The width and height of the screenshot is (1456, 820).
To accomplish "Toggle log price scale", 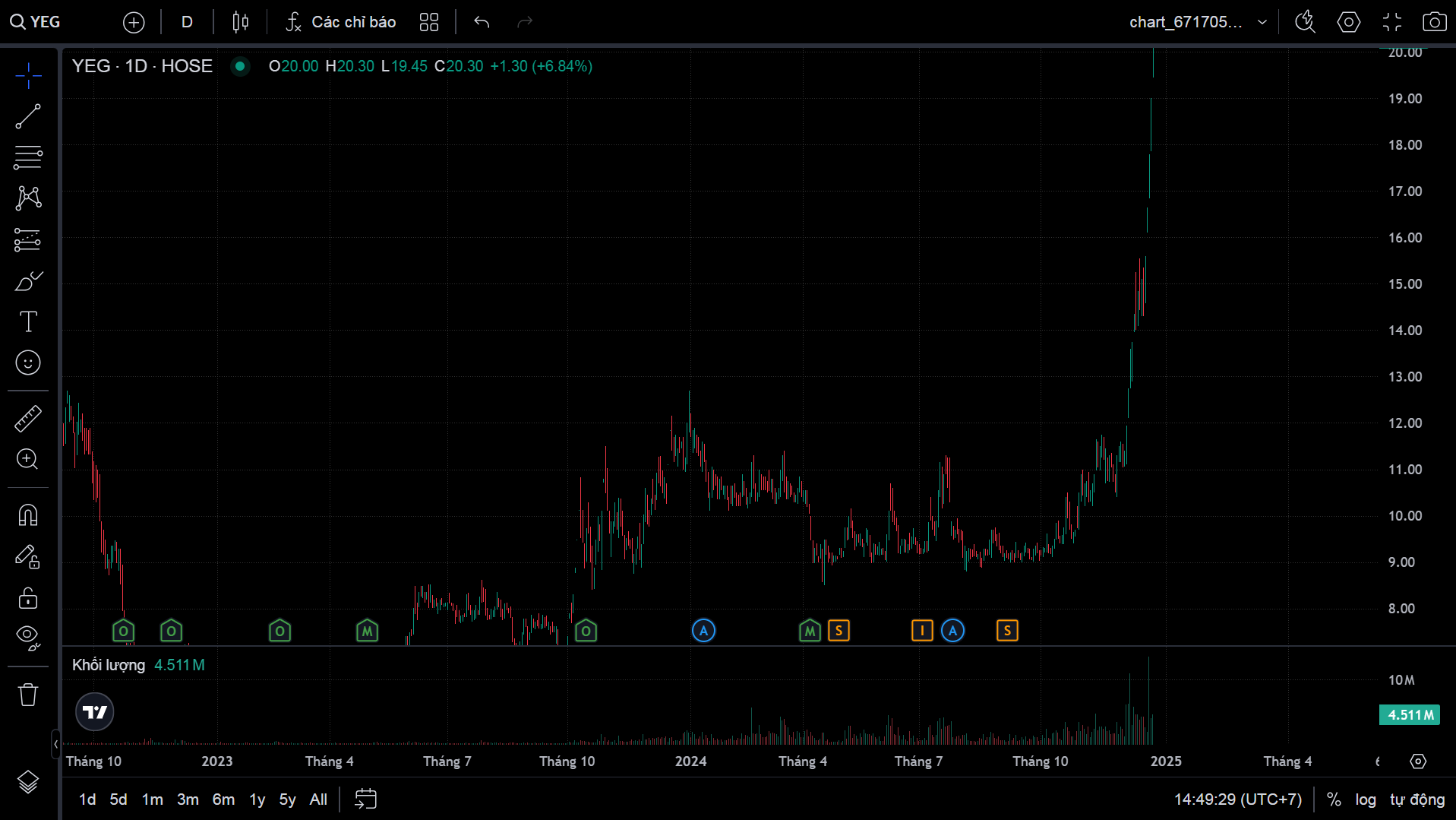I will 1366,799.
